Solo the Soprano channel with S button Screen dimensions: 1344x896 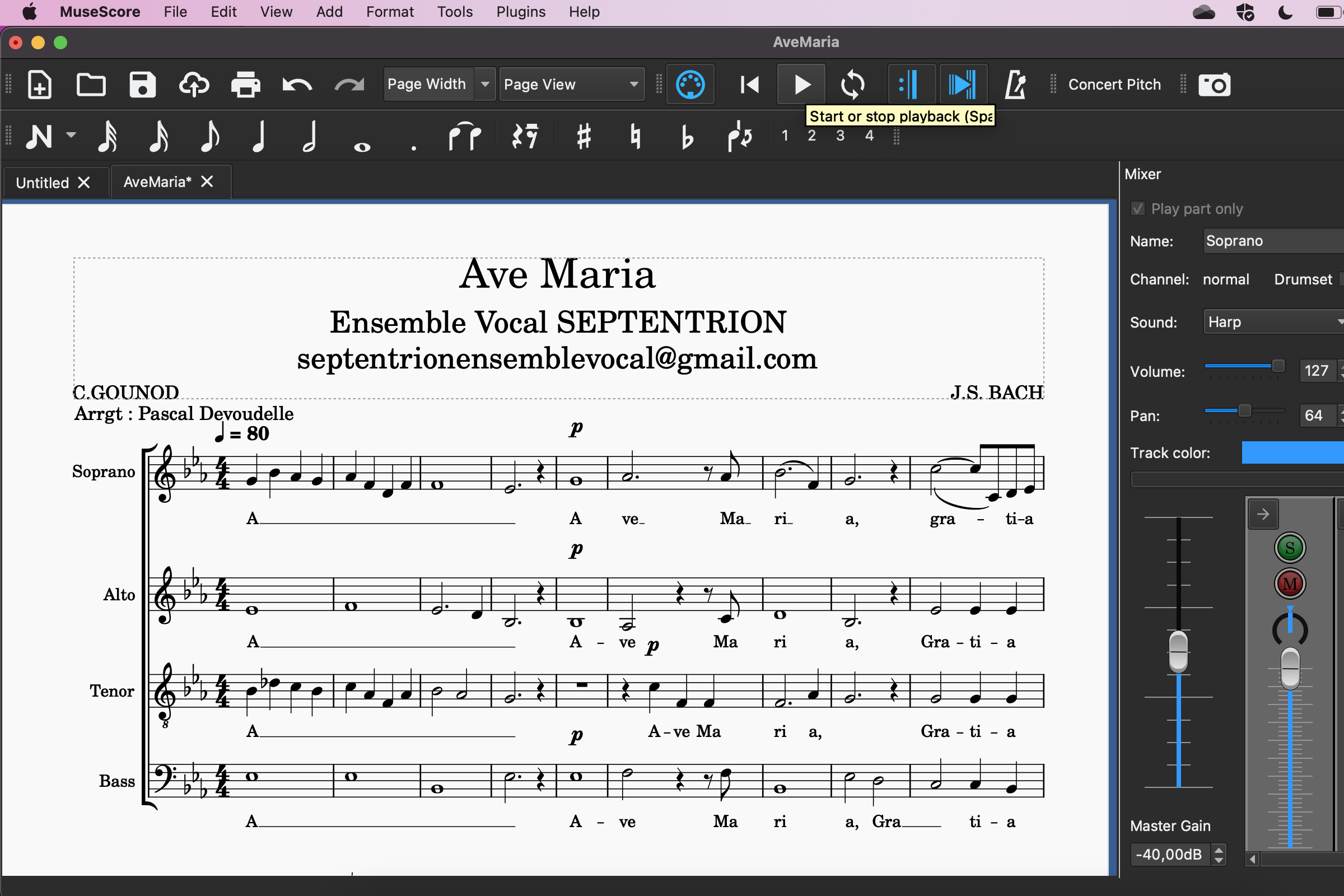pyautogui.click(x=1290, y=548)
